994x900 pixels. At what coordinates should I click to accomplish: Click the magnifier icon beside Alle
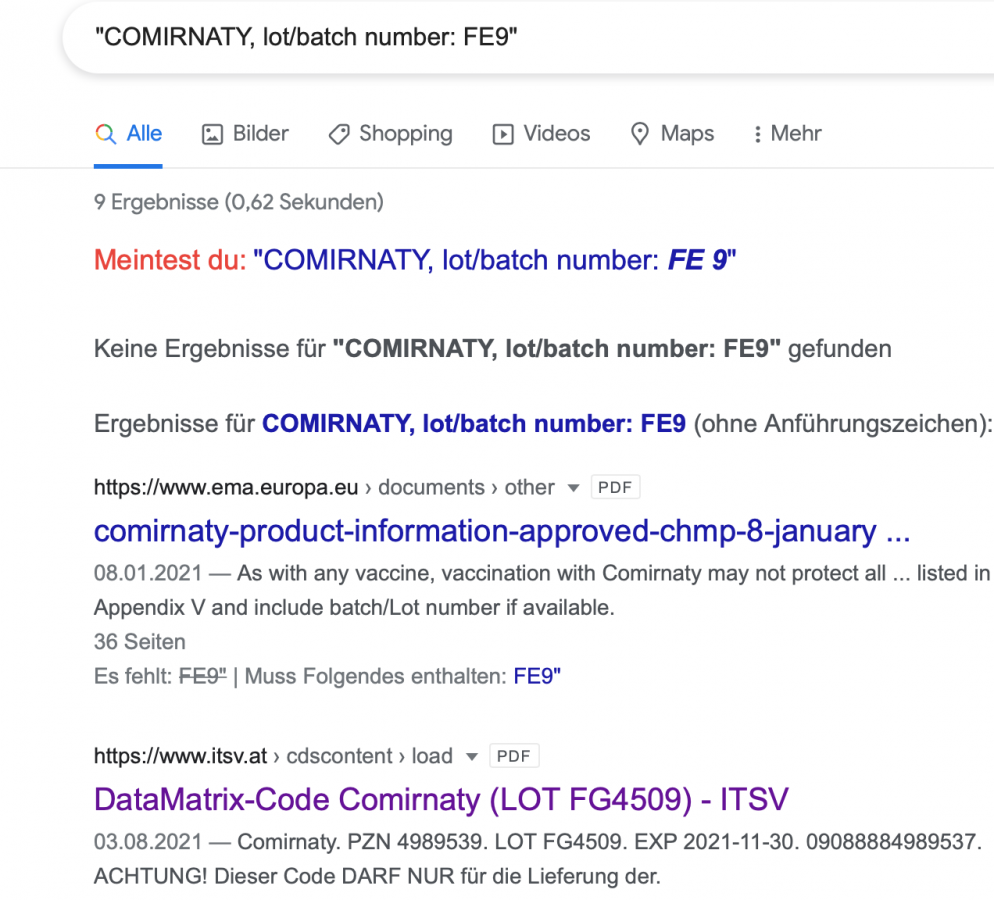click(105, 134)
